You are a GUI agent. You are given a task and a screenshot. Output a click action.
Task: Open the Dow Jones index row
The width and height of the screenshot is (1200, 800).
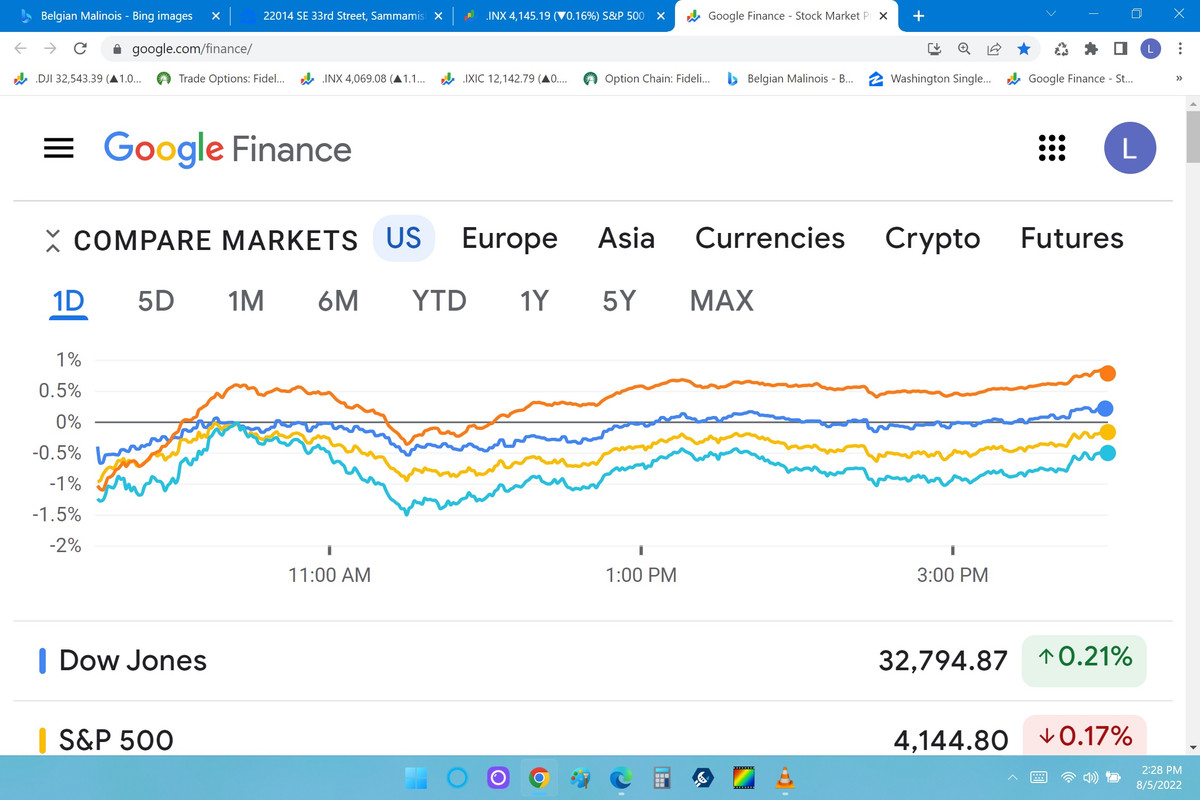(x=592, y=660)
